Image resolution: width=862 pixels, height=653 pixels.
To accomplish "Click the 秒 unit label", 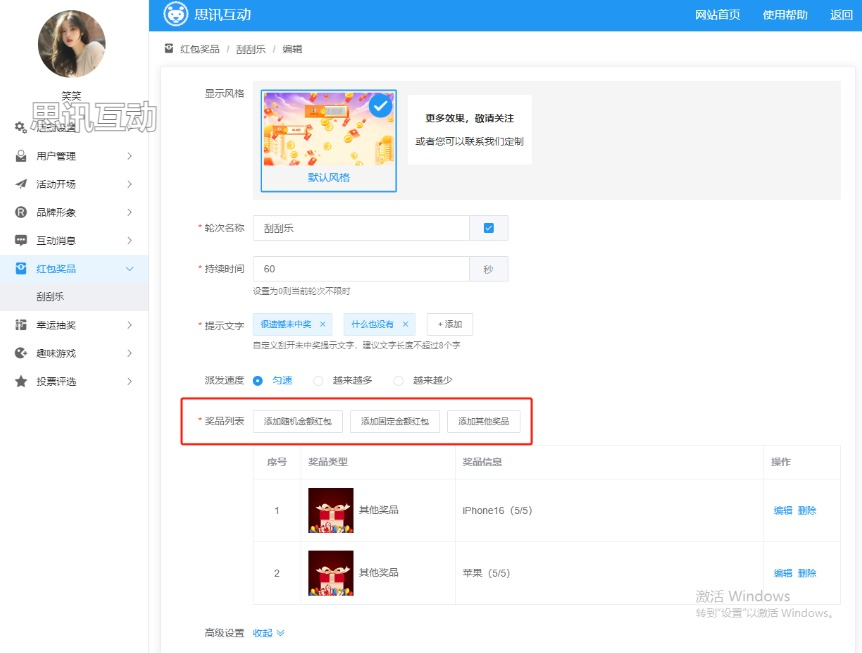I will pos(489,269).
